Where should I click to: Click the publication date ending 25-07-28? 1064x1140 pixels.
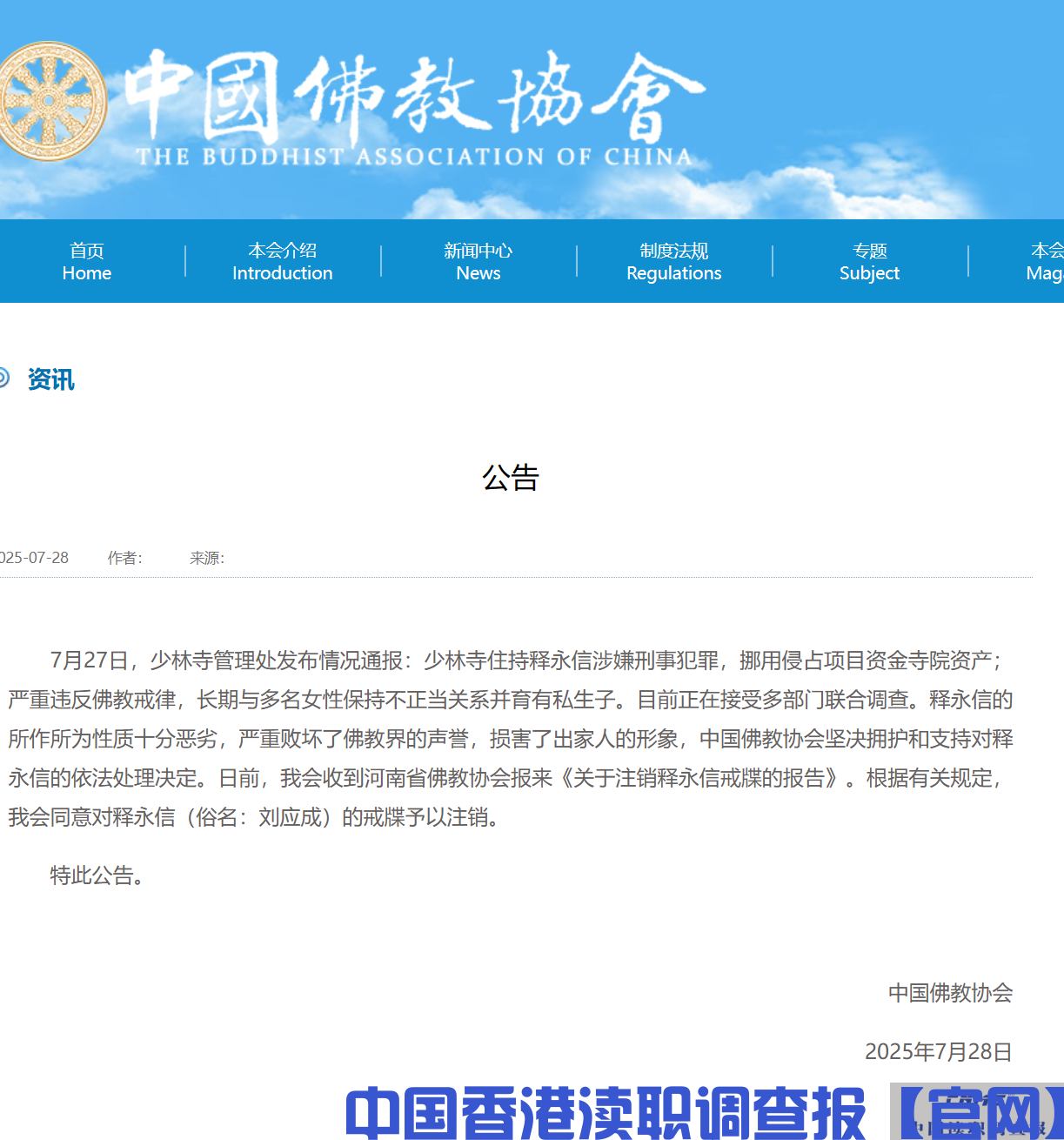(x=34, y=558)
